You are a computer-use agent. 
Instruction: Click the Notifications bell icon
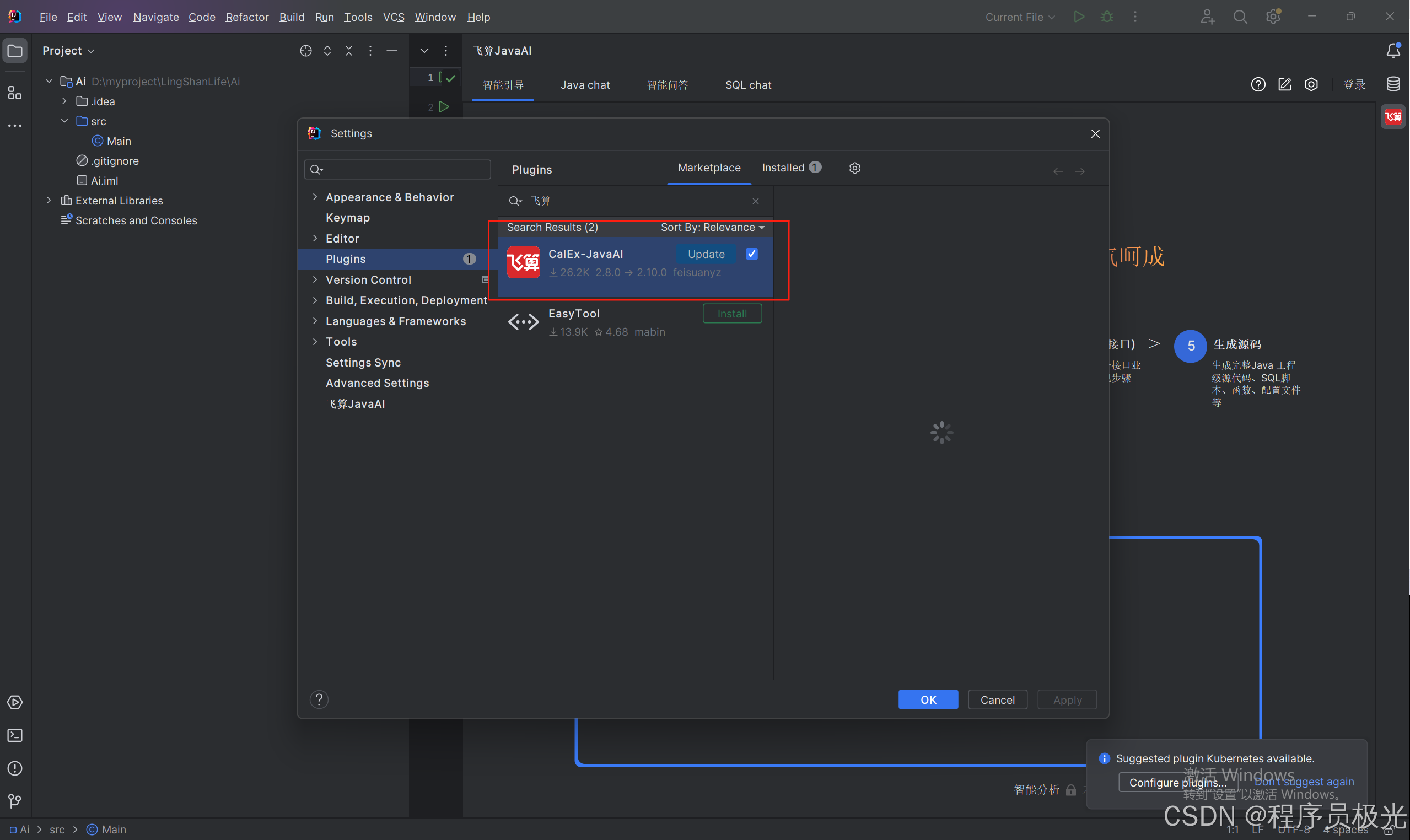tap(1393, 51)
